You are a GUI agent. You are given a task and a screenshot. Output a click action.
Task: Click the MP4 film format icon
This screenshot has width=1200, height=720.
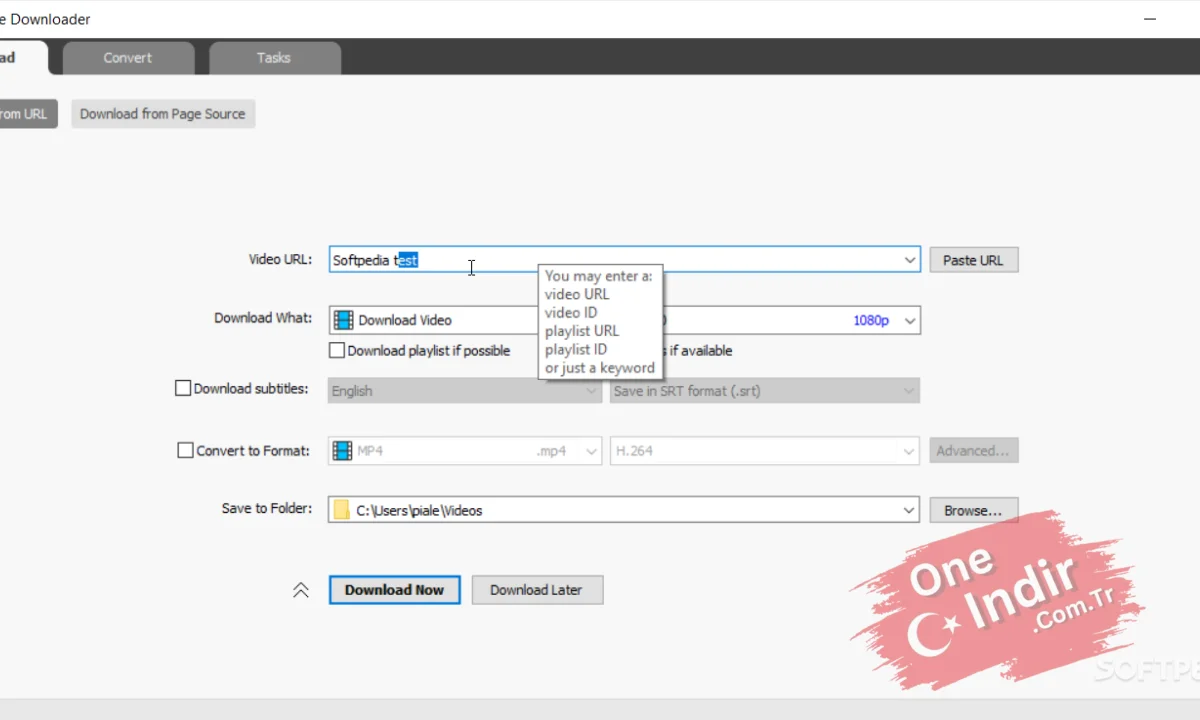[x=342, y=451]
